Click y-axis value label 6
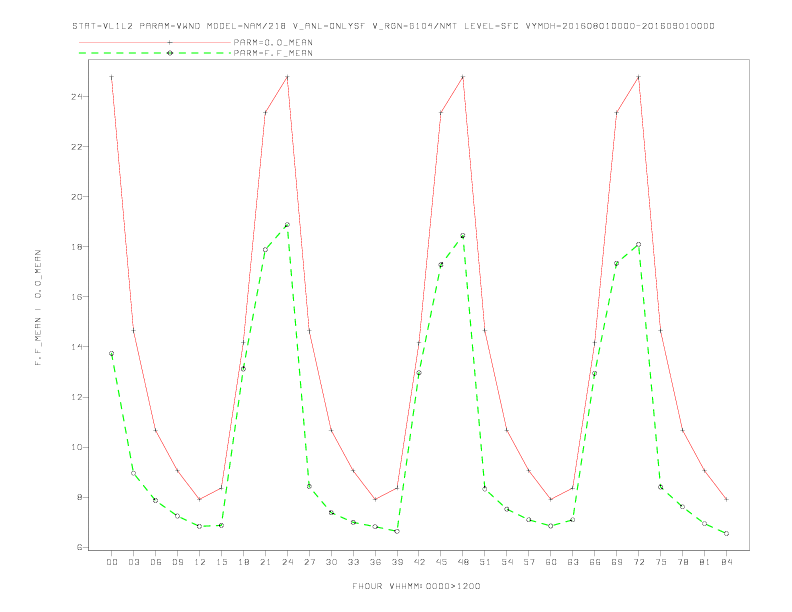 tap(80, 547)
